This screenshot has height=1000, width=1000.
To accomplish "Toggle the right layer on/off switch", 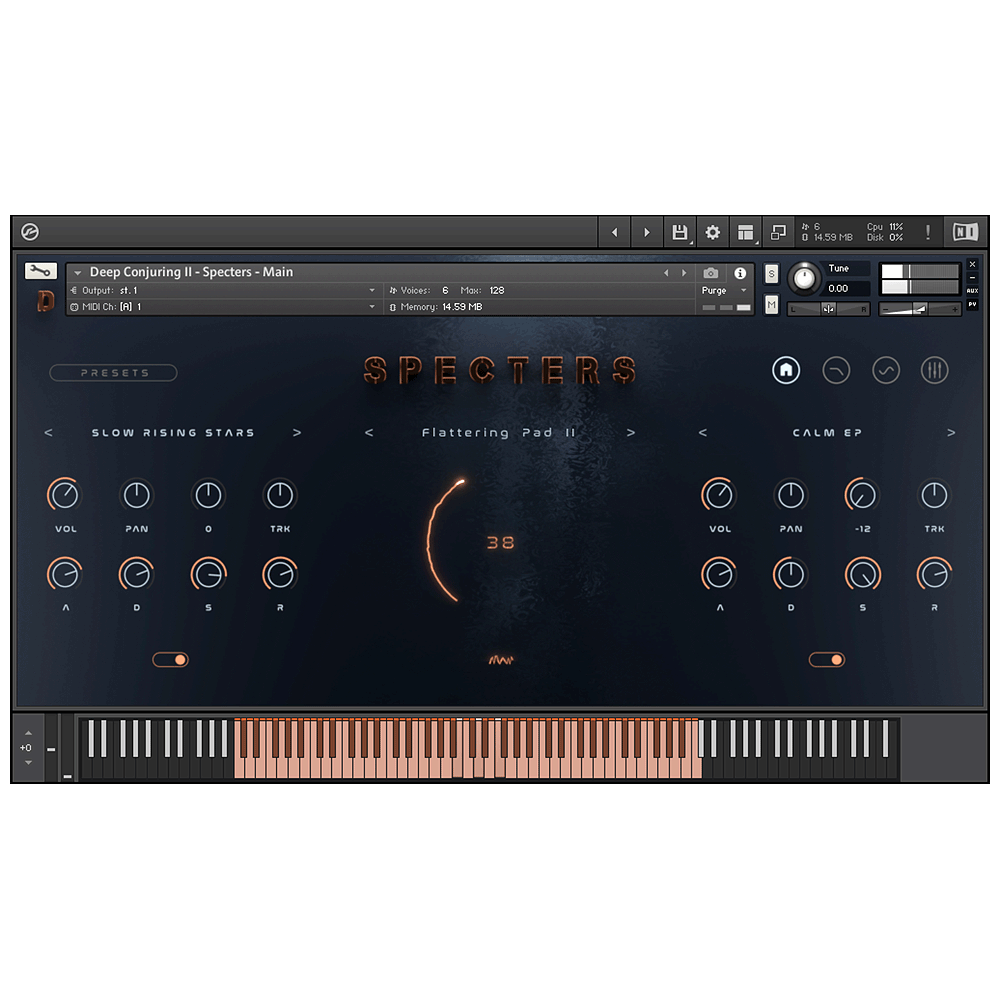I will (826, 659).
